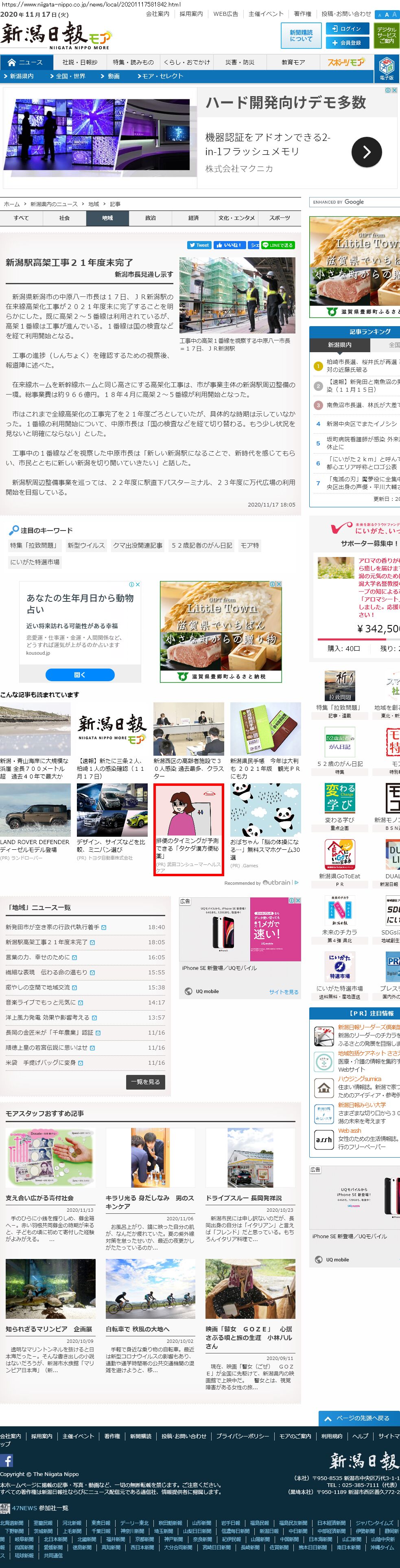Image resolution: width=400 pixels, height=1568 pixels.
Task: Select the 文化・エンタメ category tab
Action: coord(236,218)
